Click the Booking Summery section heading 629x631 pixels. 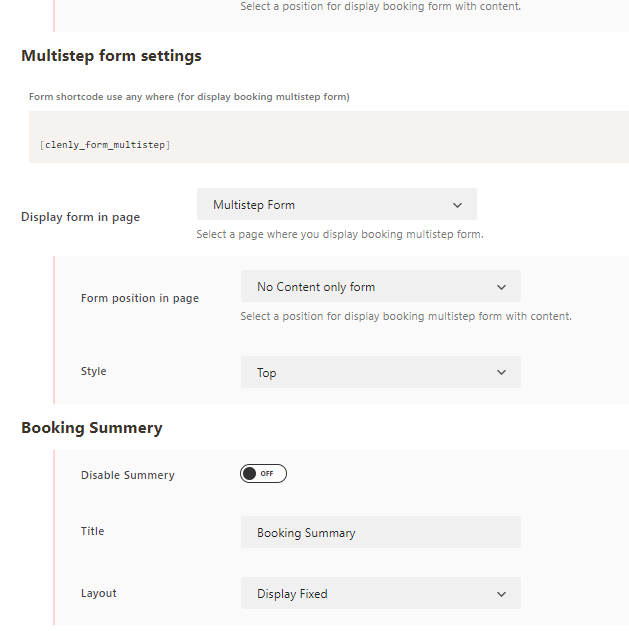[92, 428]
